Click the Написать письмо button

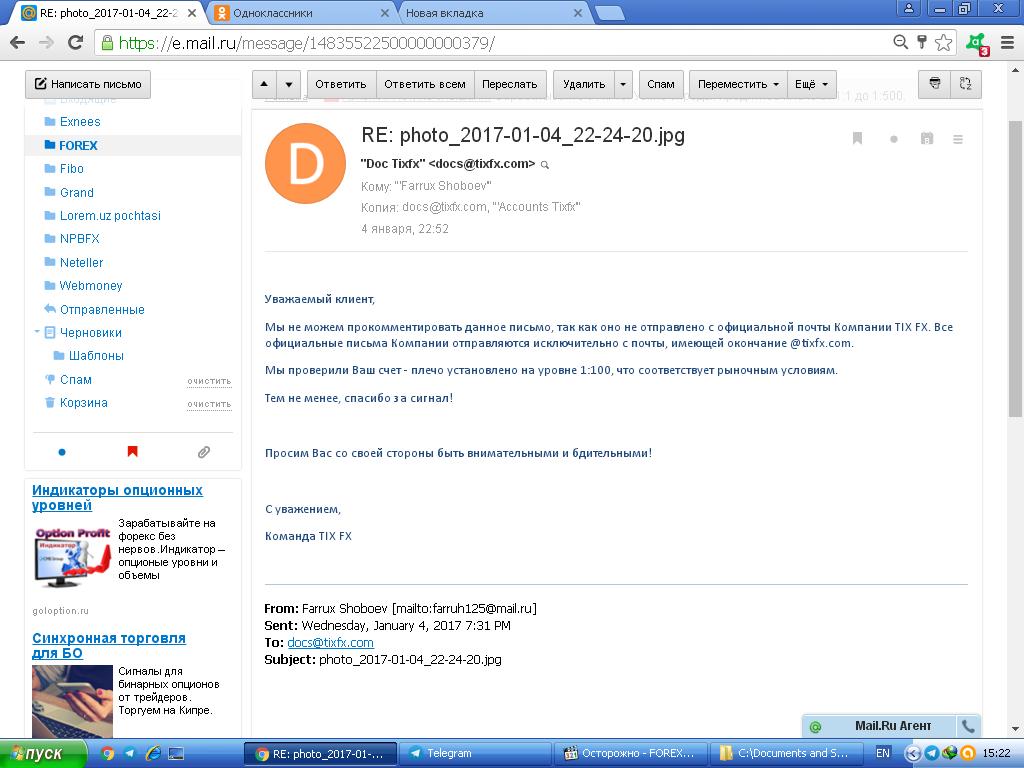point(88,84)
